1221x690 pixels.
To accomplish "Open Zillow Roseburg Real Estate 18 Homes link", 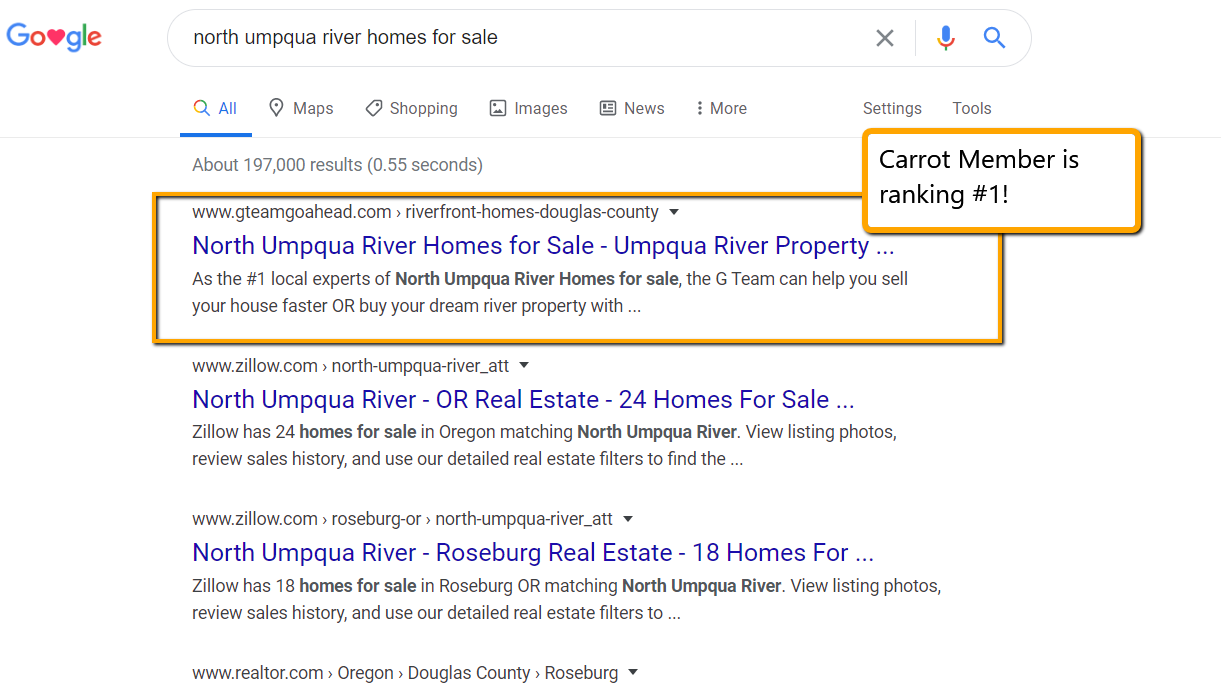I will (x=533, y=553).
